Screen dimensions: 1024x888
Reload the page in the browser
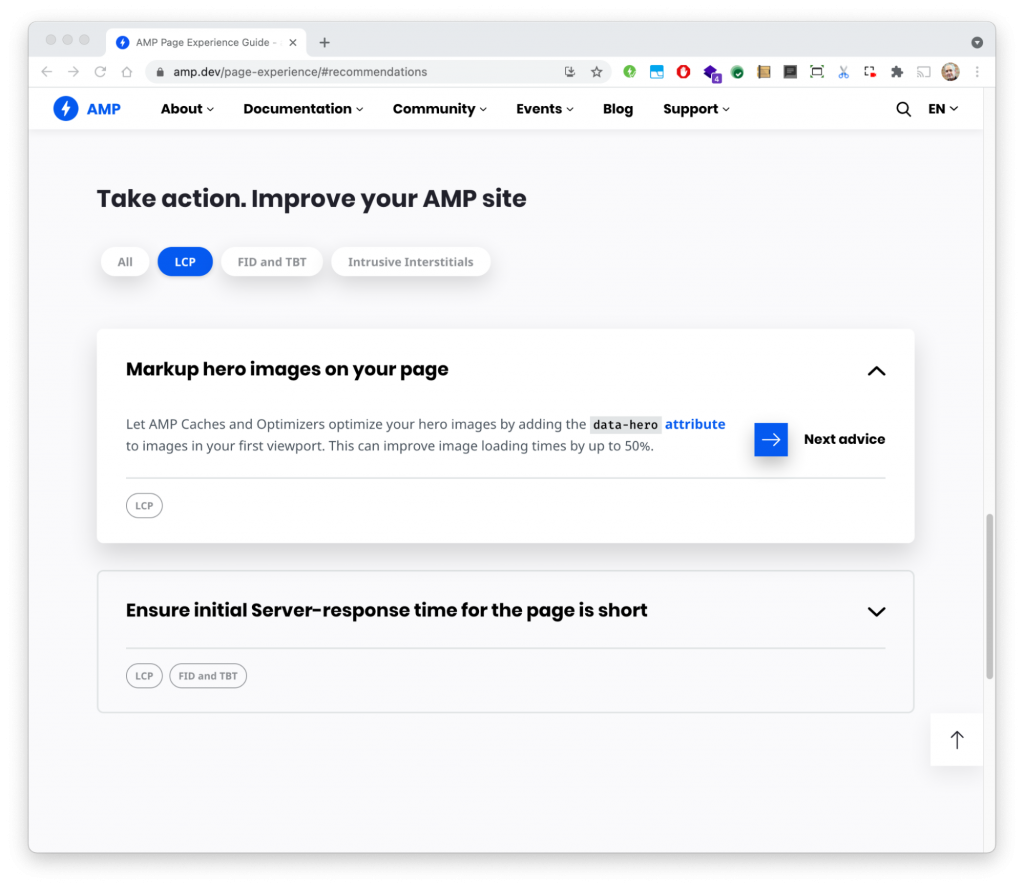(x=100, y=72)
